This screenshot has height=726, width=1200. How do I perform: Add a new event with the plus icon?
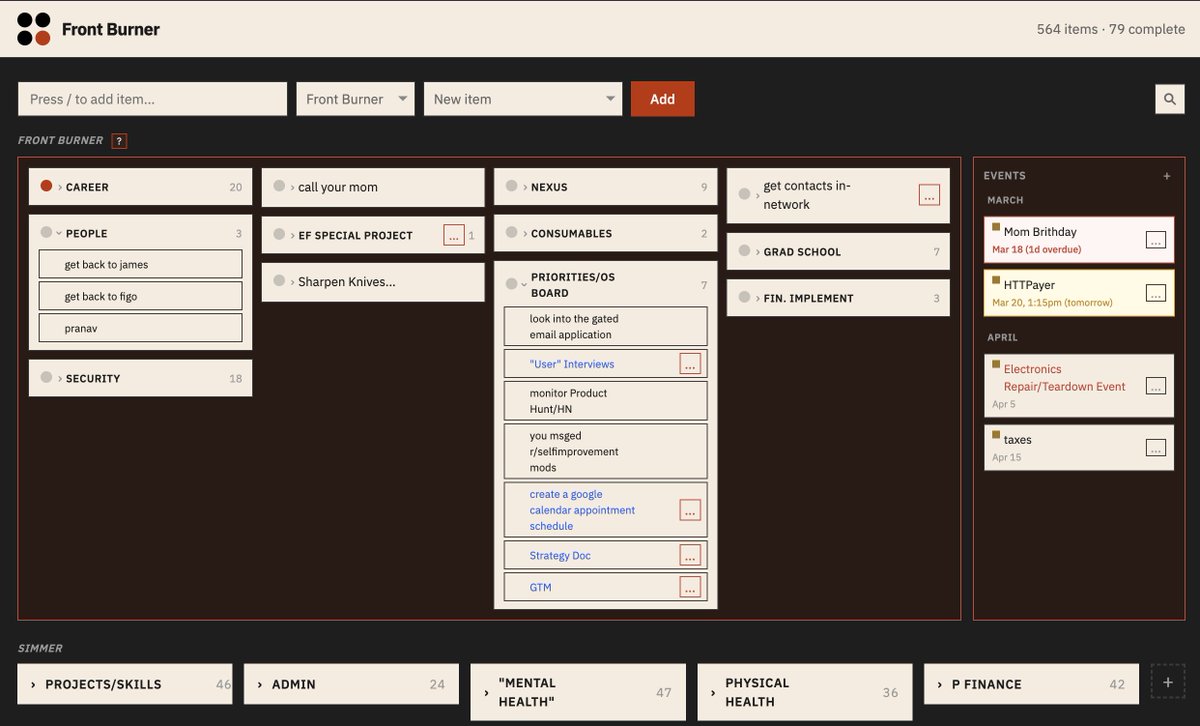click(x=1166, y=176)
